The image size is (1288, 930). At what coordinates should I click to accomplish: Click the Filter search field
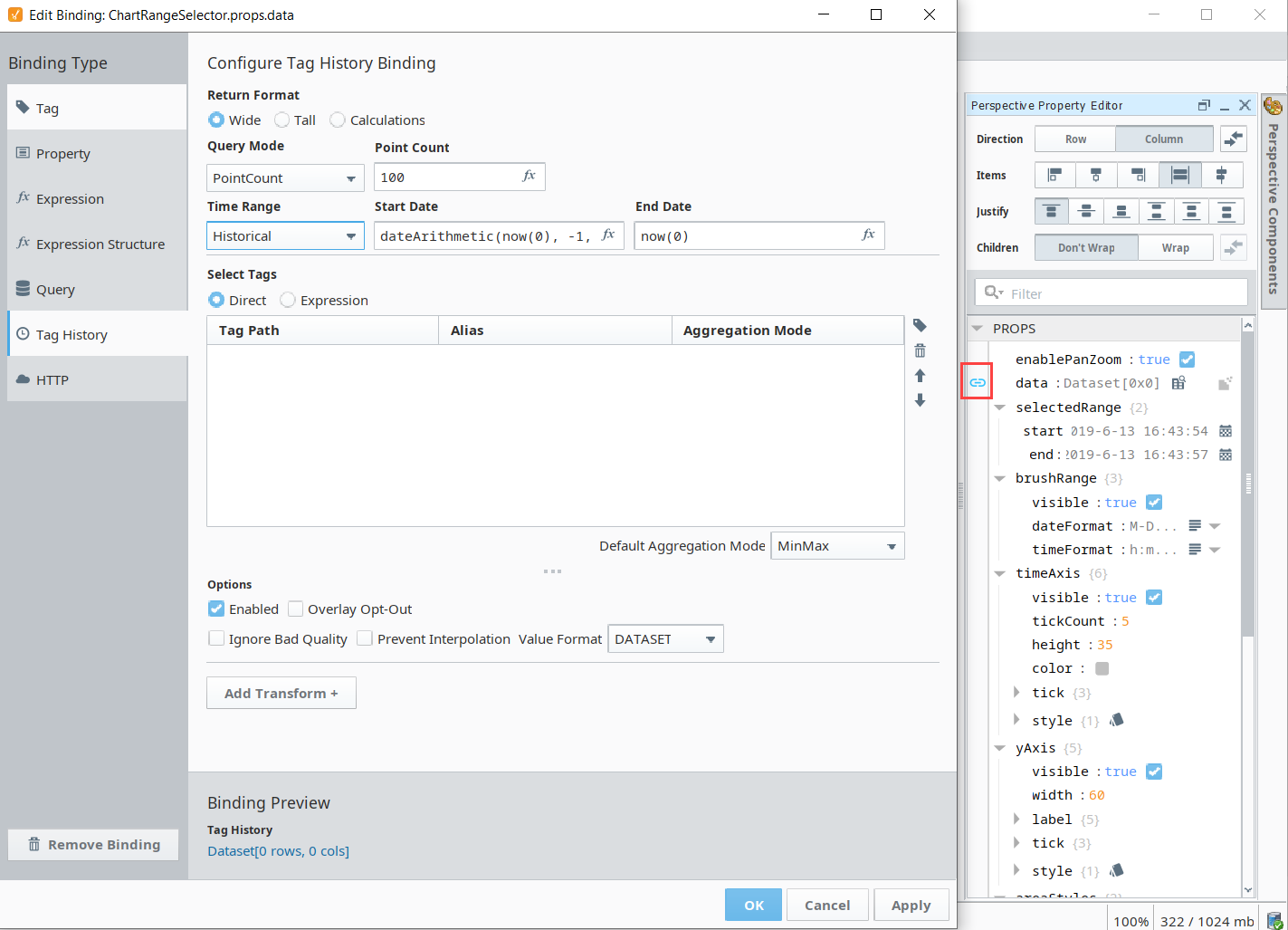pyautogui.click(x=1111, y=292)
